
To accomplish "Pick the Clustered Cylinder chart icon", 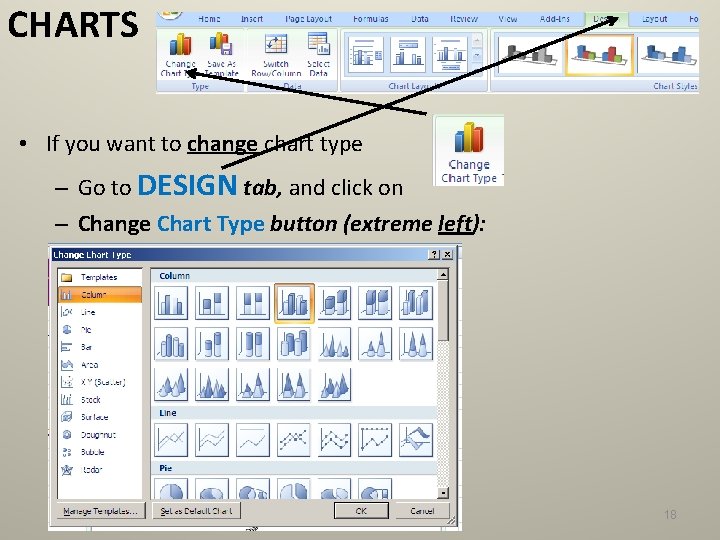I will coord(171,344).
